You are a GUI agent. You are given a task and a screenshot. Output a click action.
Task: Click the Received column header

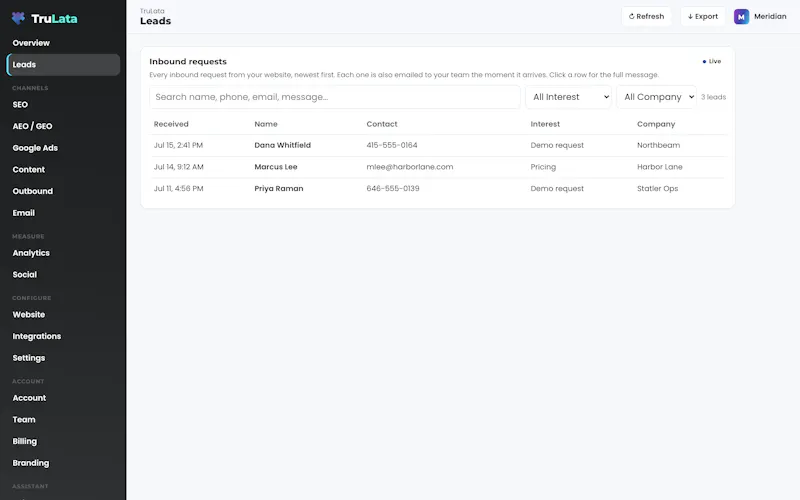(x=171, y=124)
